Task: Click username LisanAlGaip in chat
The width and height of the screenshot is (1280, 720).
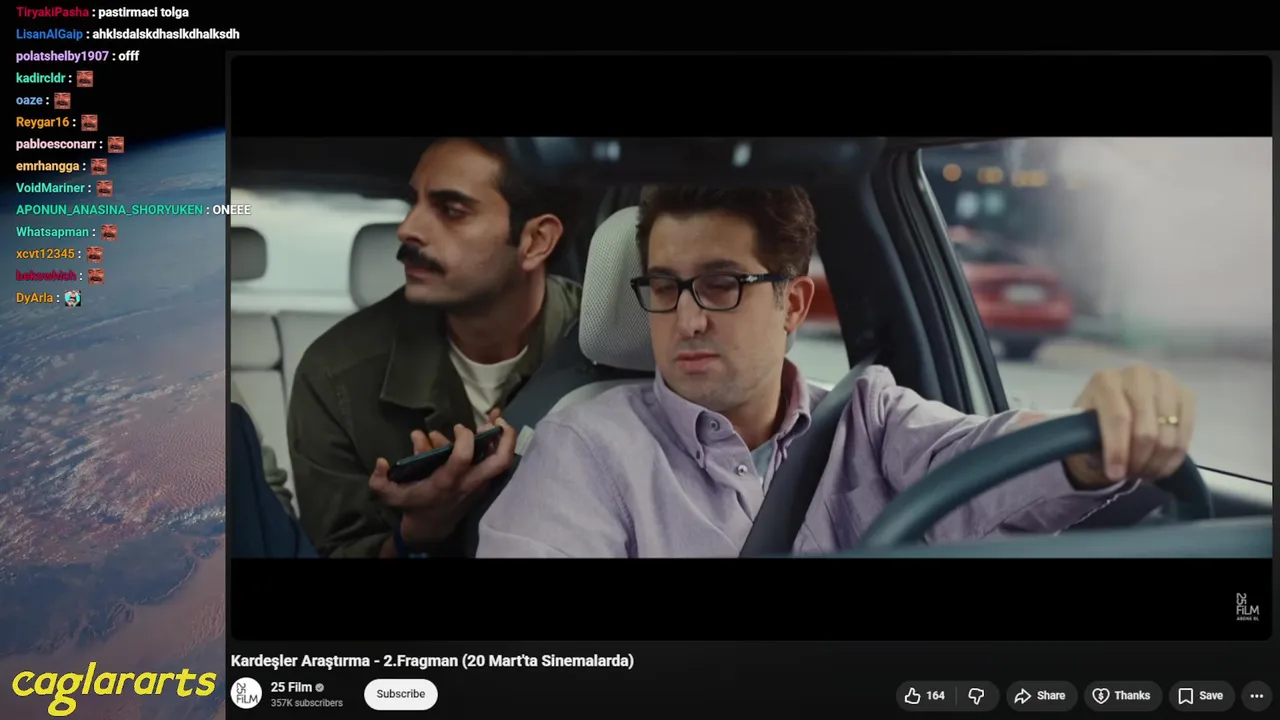Action: coord(49,34)
